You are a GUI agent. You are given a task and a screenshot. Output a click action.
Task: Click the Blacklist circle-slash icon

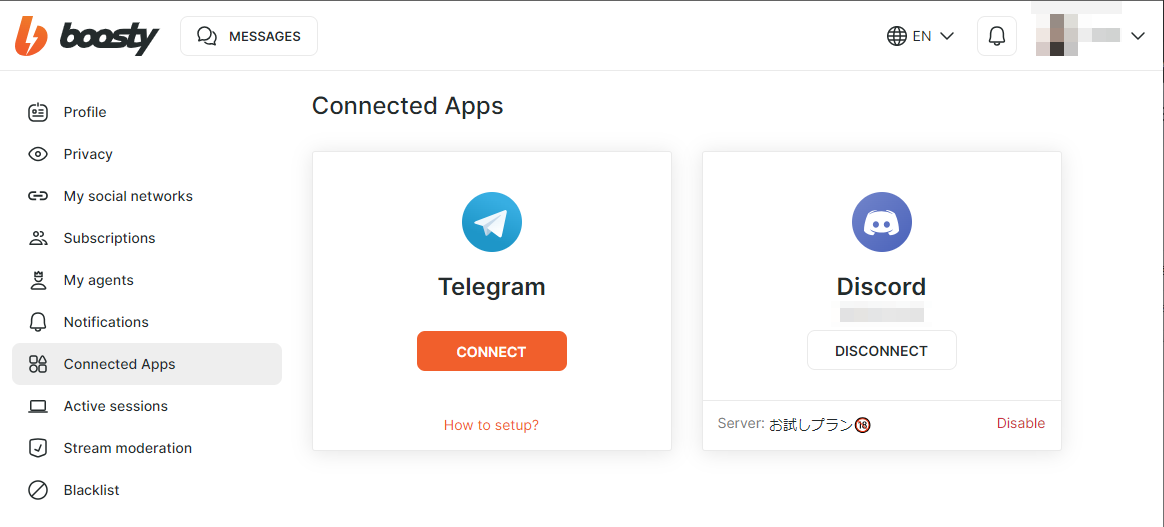pyautogui.click(x=38, y=490)
